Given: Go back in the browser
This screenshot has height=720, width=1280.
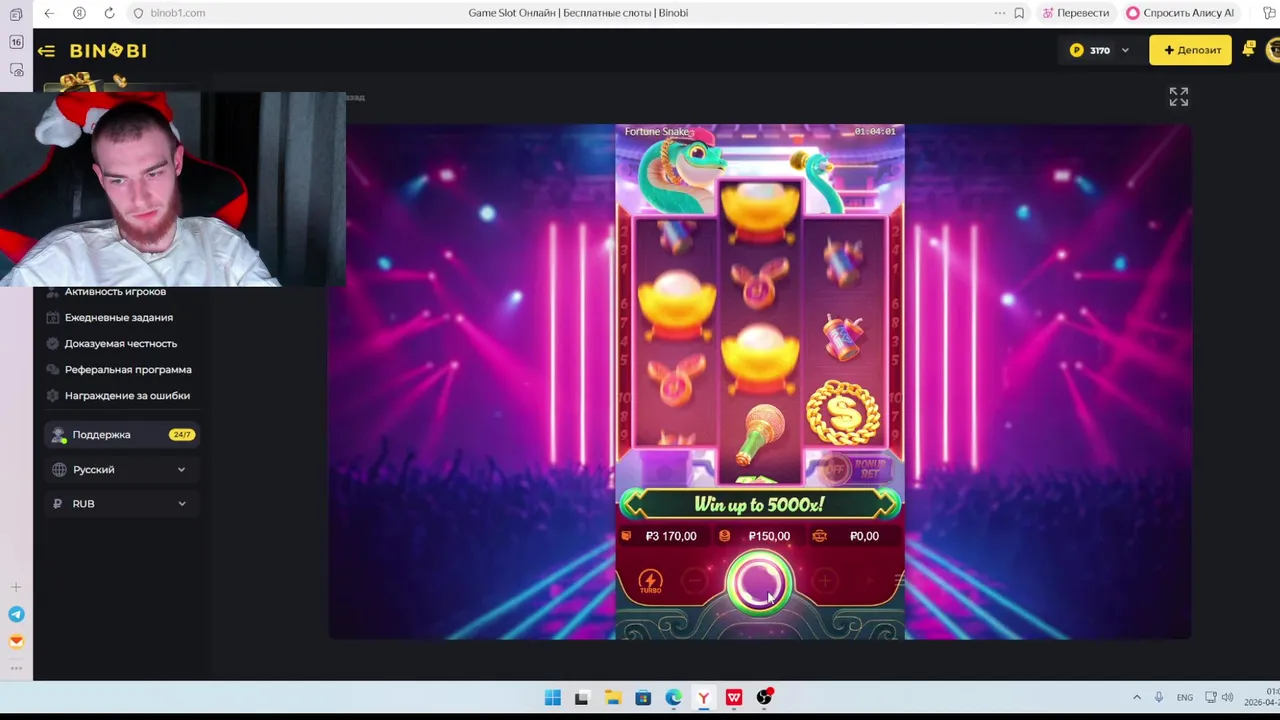Looking at the screenshot, I should pos(49,13).
